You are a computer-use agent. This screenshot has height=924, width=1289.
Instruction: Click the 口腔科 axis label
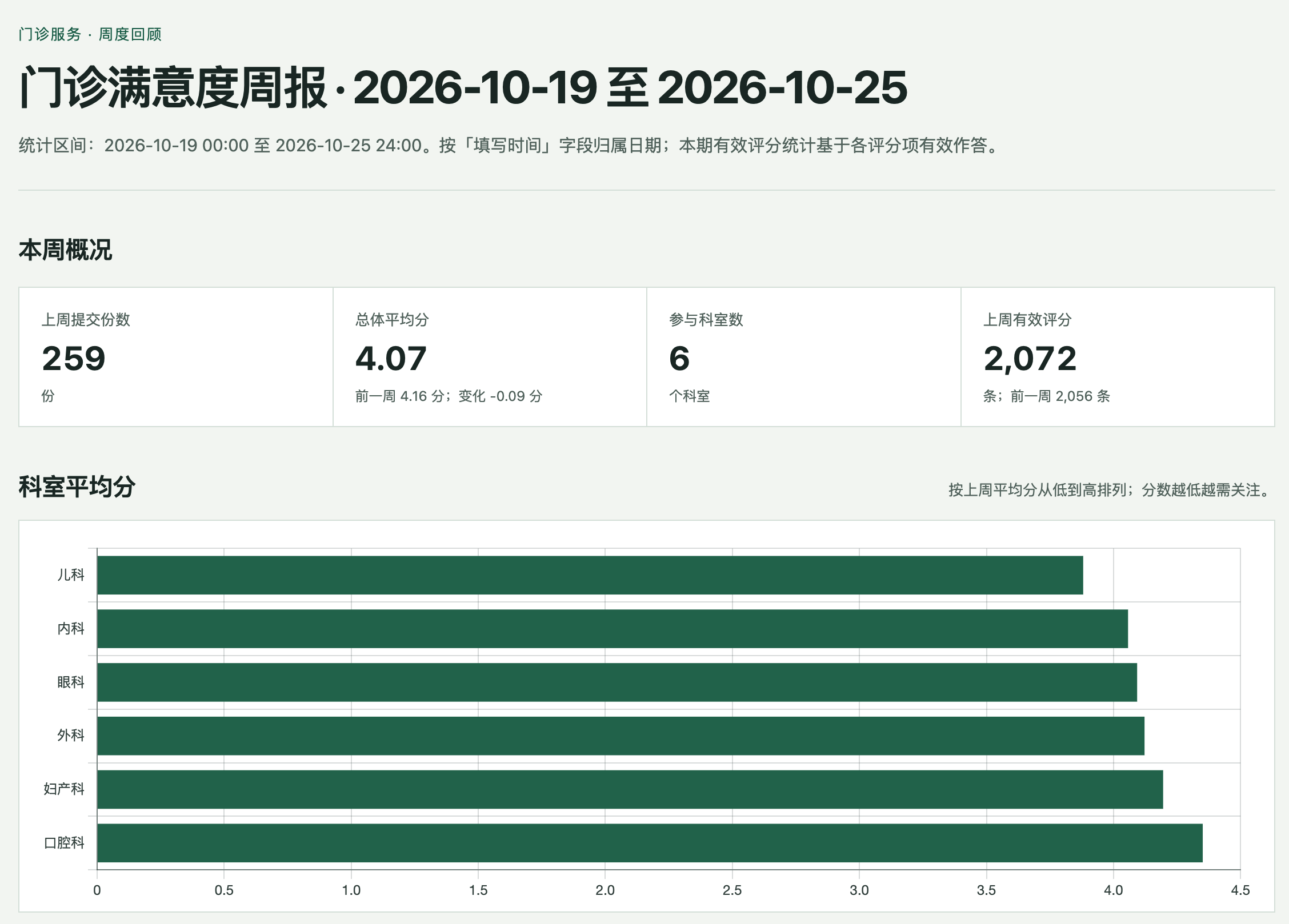coord(64,843)
